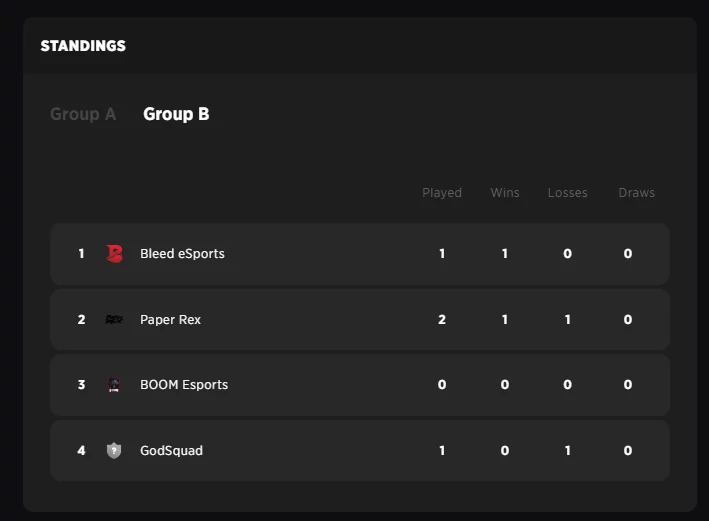The height and width of the screenshot is (521, 709).
Task: Click the Losses column header
Action: tap(568, 193)
